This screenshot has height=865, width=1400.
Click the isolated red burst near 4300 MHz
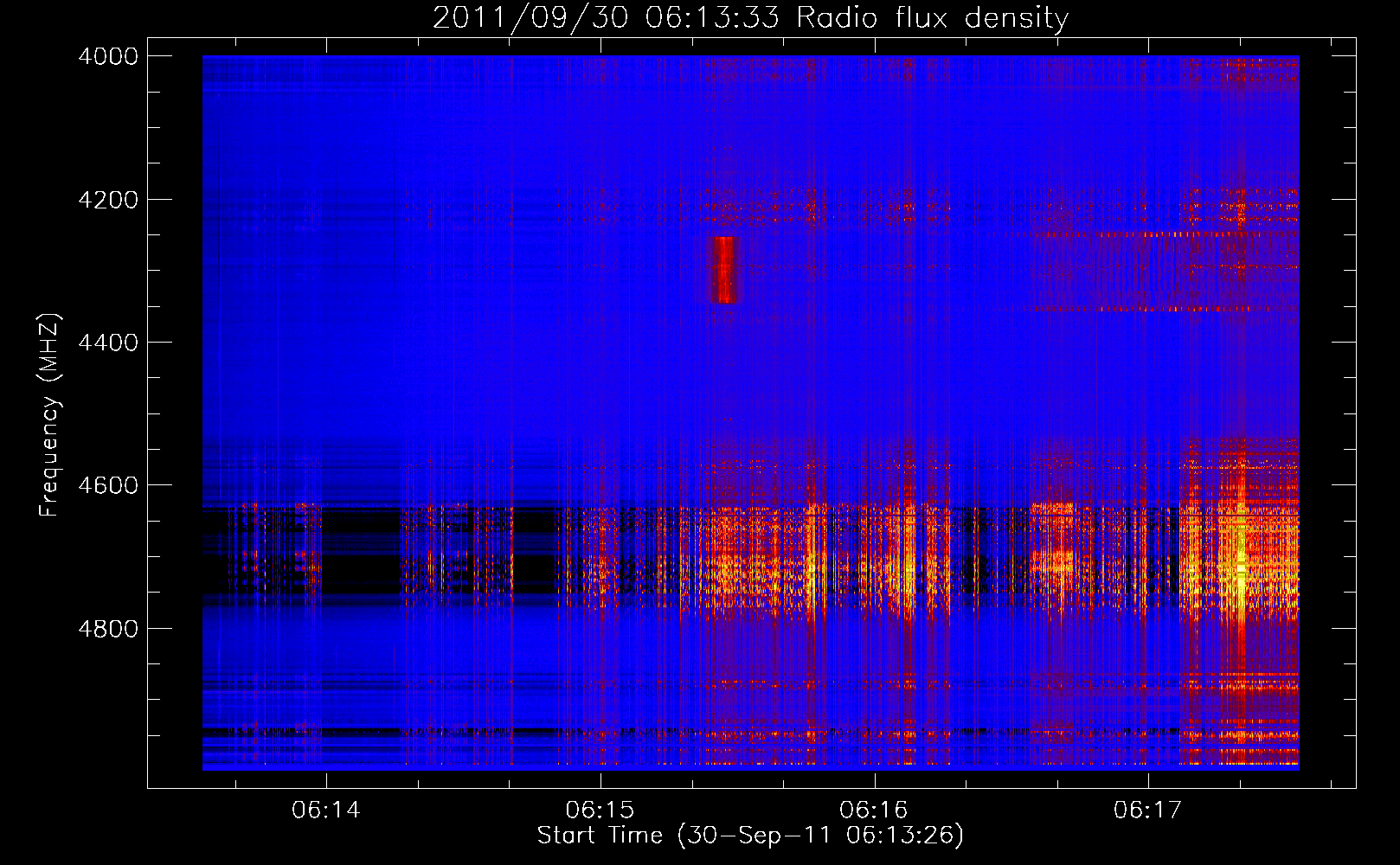[x=723, y=270]
